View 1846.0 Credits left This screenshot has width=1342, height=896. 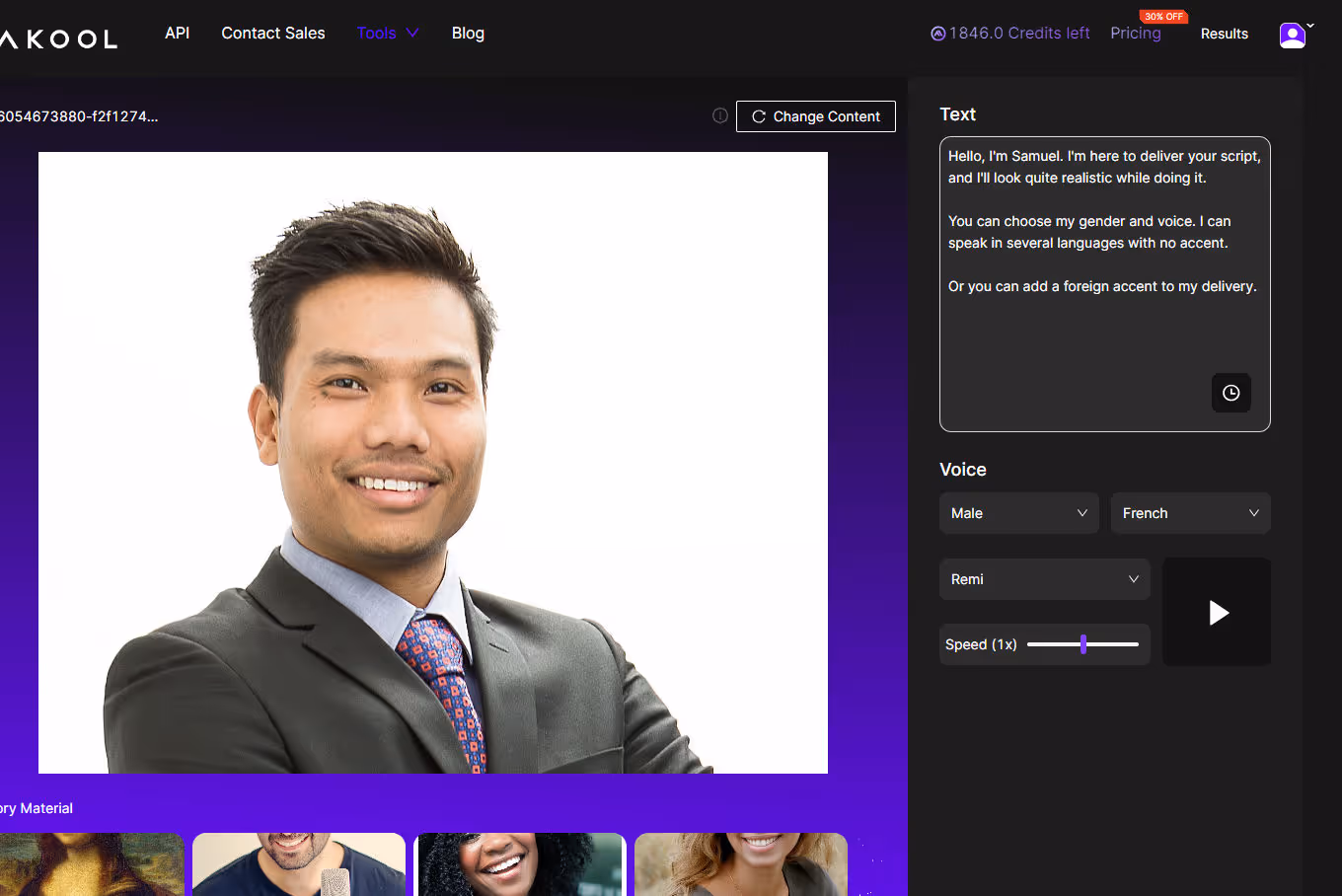[1019, 33]
